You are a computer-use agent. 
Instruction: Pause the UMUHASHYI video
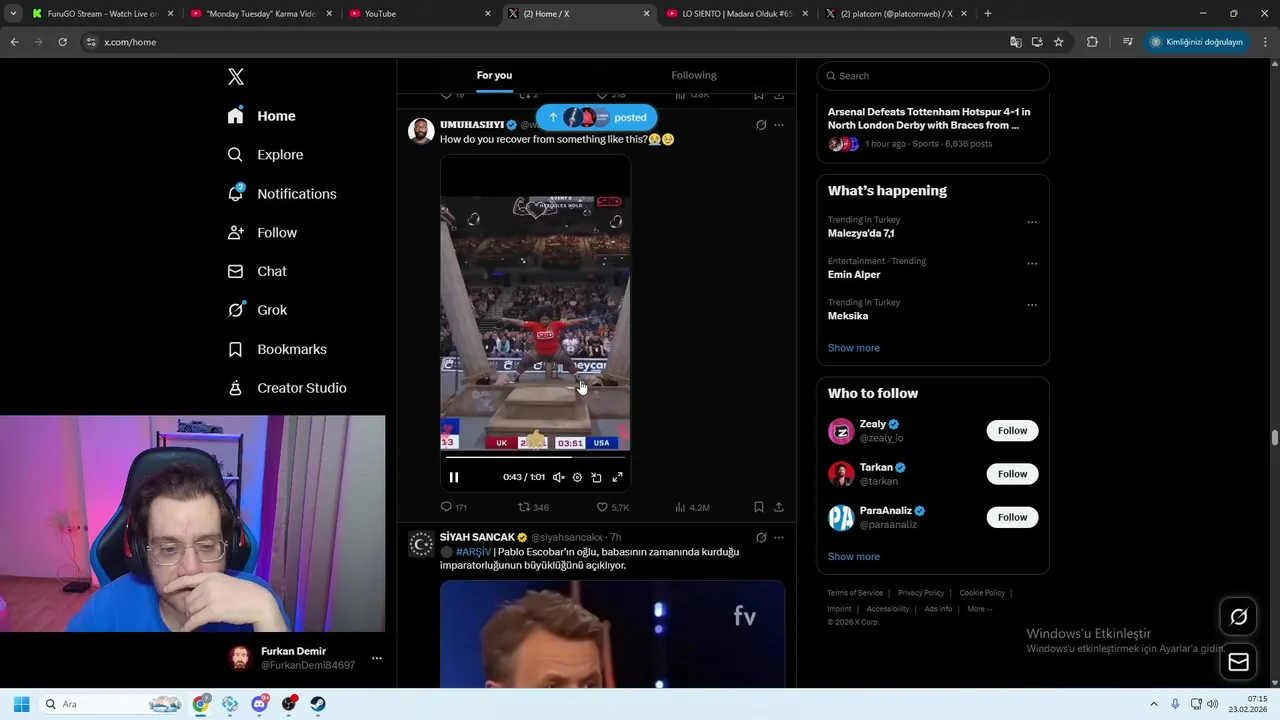point(453,477)
